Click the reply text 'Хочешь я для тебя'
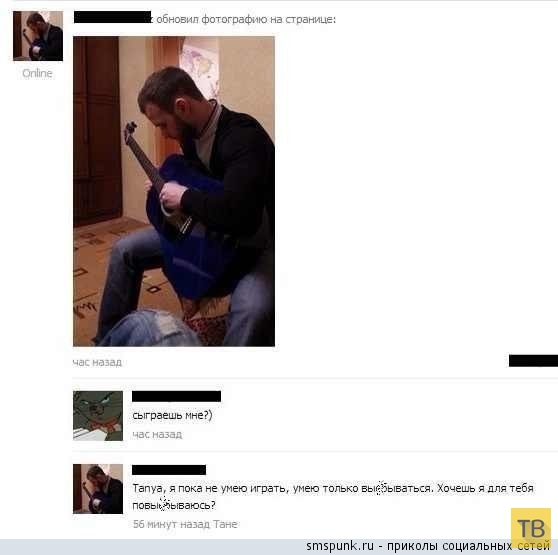The image size is (558, 555). [485, 488]
